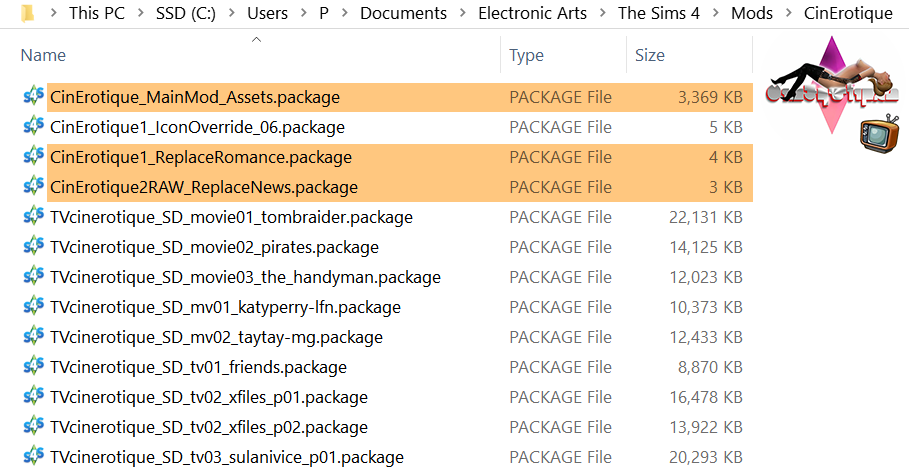
Task: Go to the P user folder breadcrumb
Action: click(324, 13)
